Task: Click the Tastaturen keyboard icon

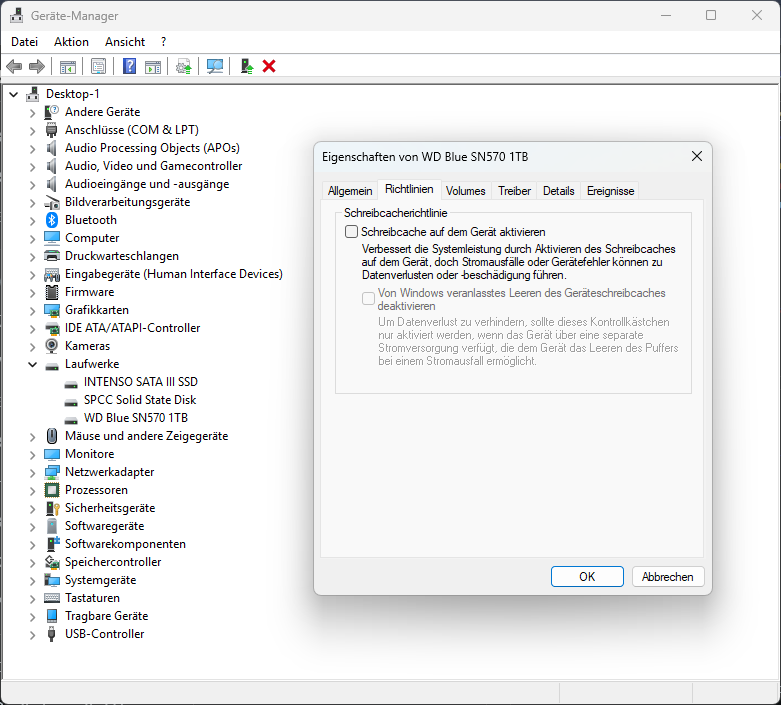Action: [x=52, y=598]
